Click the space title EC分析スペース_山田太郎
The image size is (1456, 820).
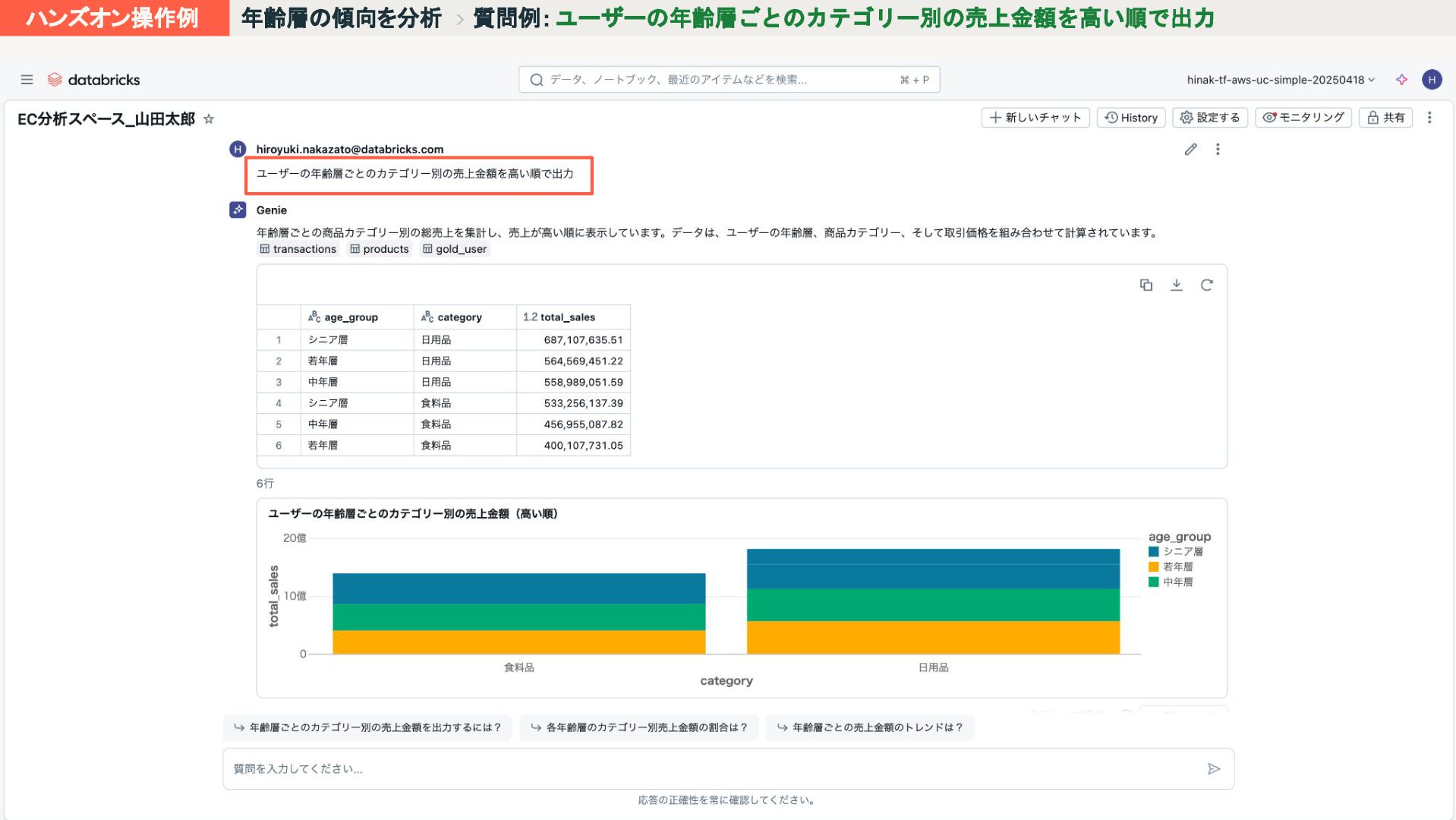coord(106,119)
